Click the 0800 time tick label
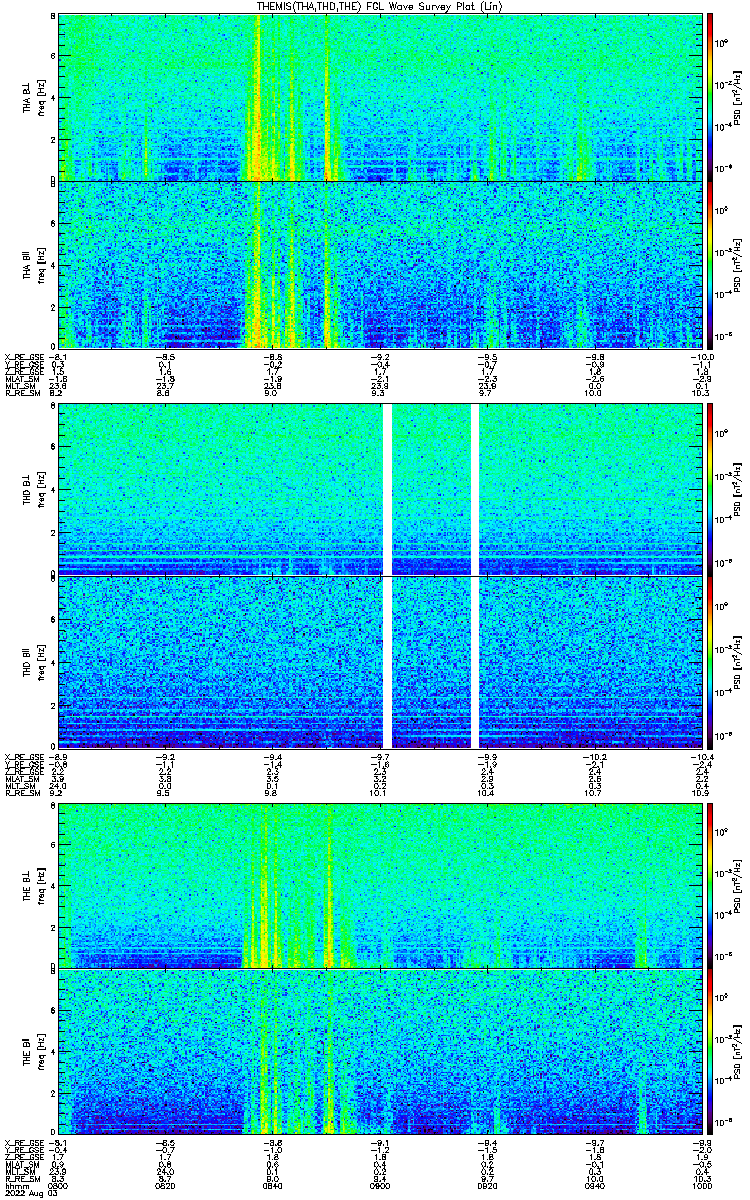The image size is (750, 1200). tap(59, 1185)
